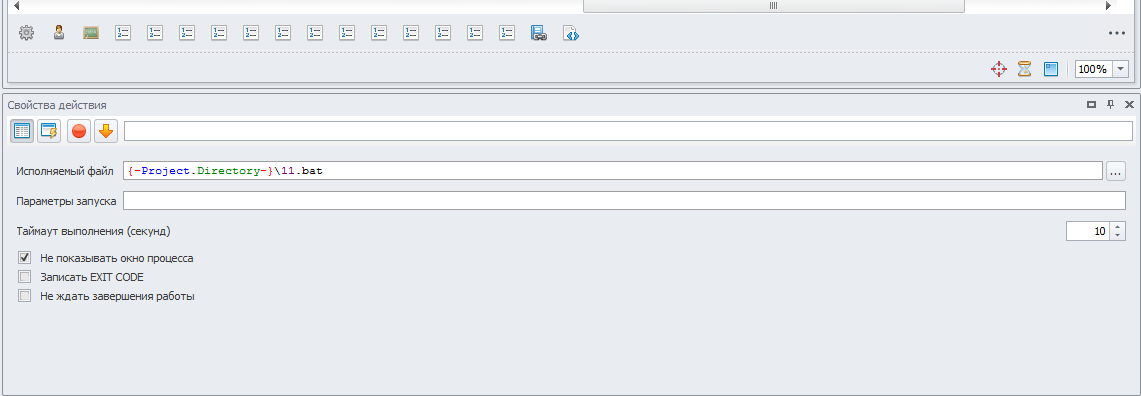Click the red crosshair target icon
Screen dimensions: 1141x396
tap(998, 69)
